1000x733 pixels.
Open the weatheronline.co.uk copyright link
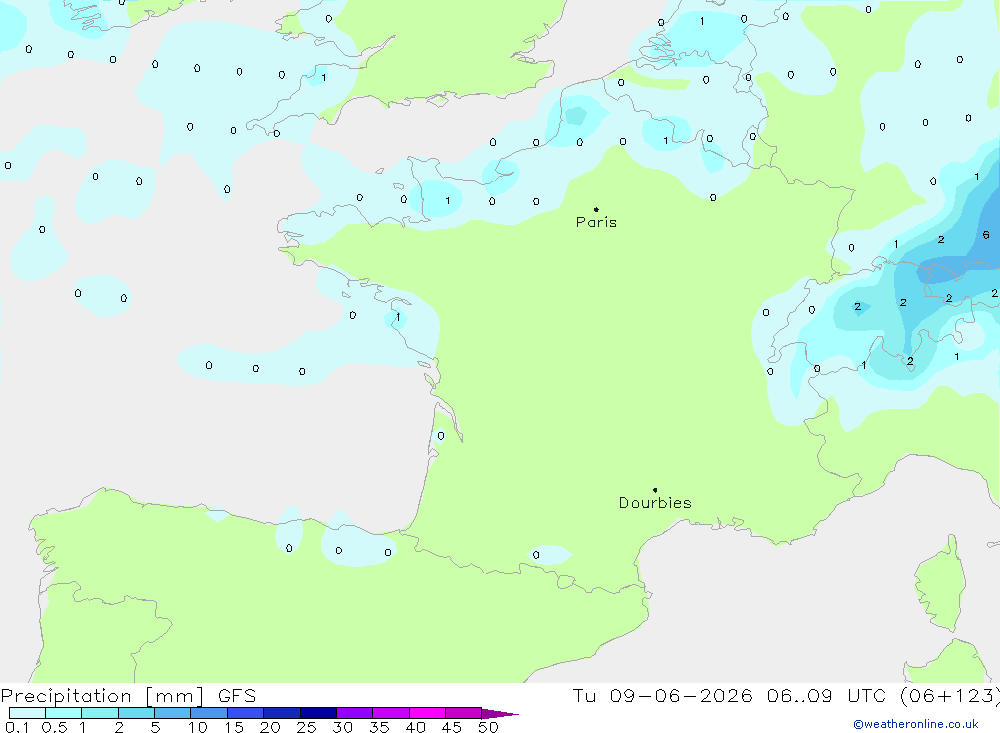tap(916, 724)
